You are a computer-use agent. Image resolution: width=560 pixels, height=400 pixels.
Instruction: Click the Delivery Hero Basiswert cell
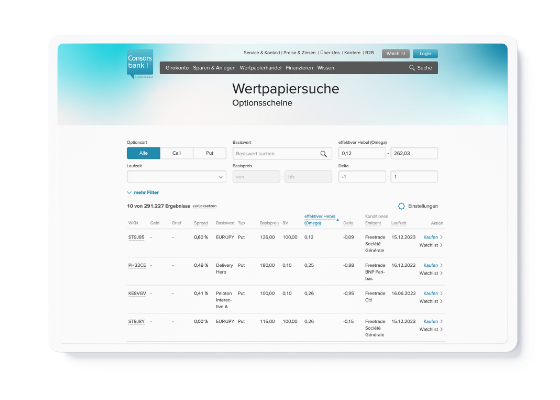tap(224, 269)
